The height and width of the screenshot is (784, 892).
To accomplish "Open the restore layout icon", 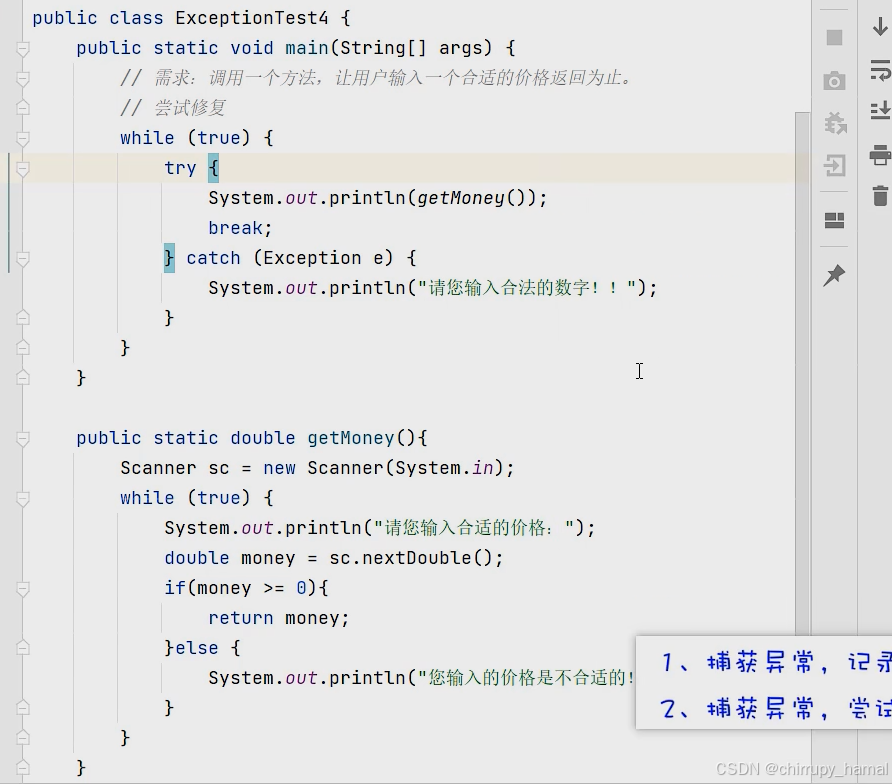I will pos(834,221).
